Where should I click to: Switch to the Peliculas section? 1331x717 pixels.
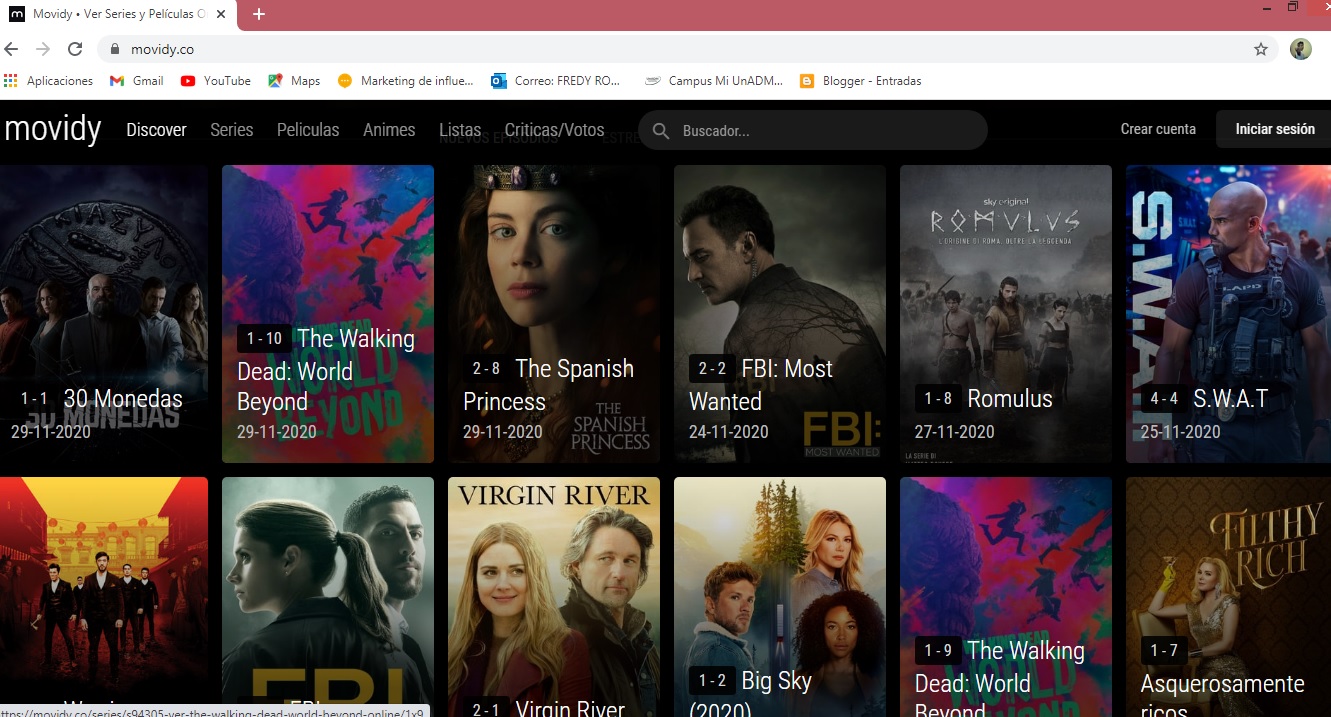point(307,130)
